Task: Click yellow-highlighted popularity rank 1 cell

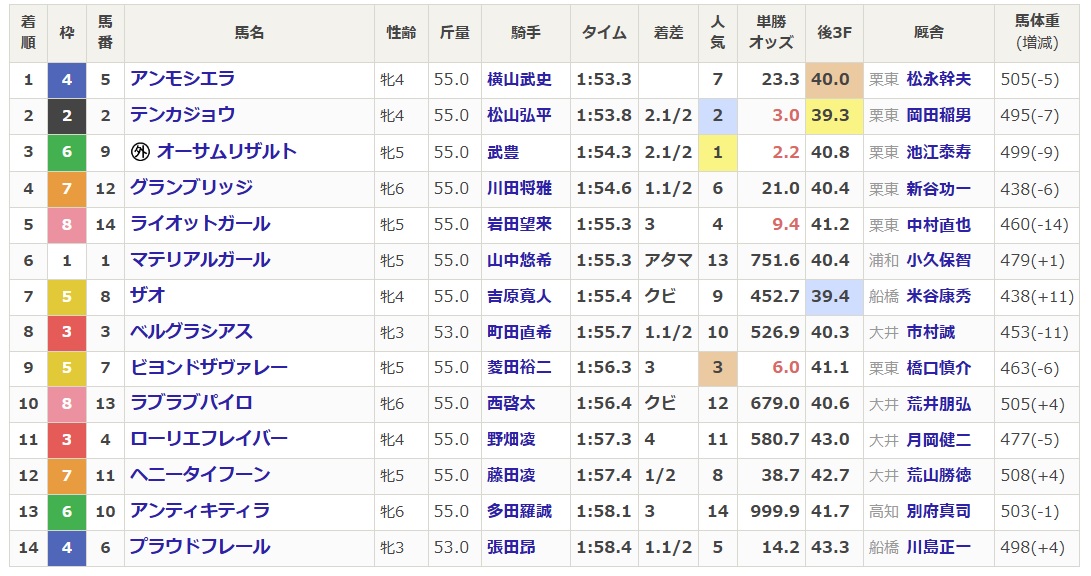Action: coord(717,152)
